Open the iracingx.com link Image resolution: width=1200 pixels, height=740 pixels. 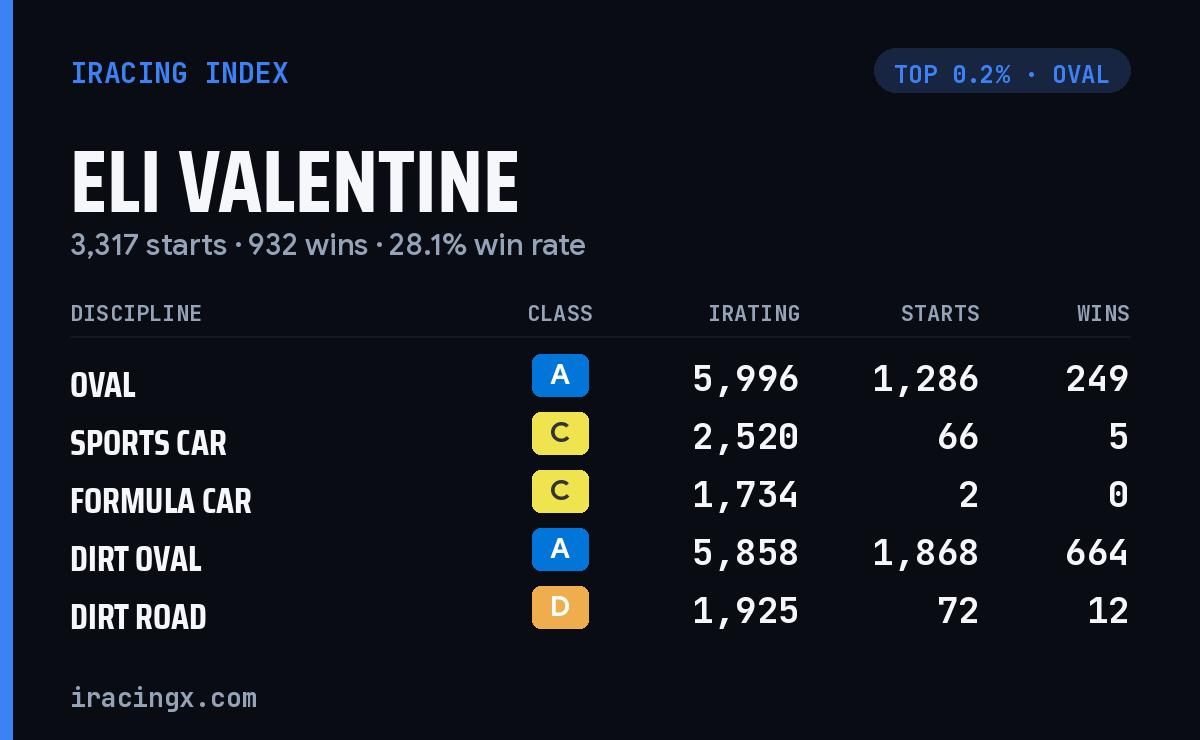pos(164,698)
